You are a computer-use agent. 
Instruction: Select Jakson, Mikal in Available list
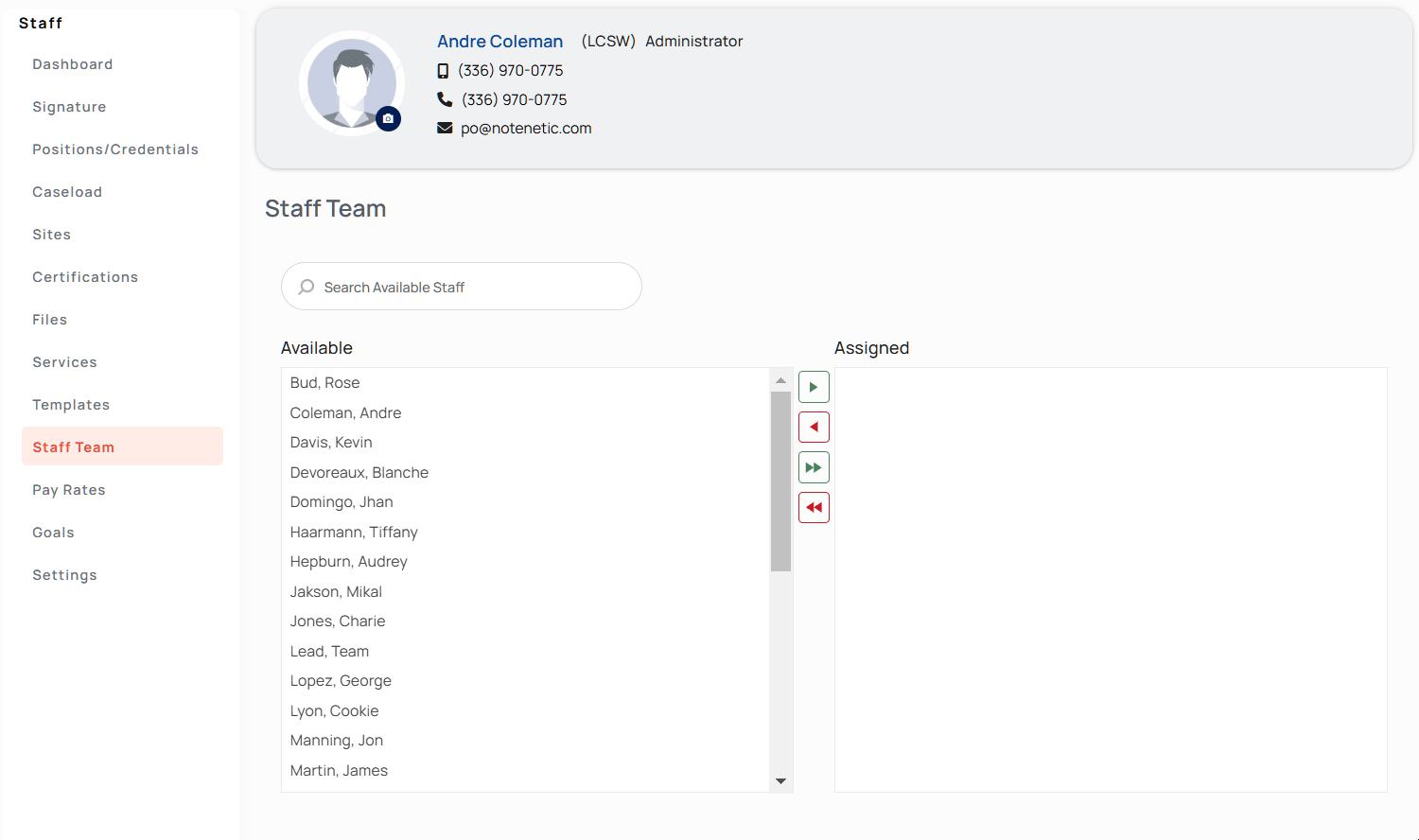click(526, 592)
